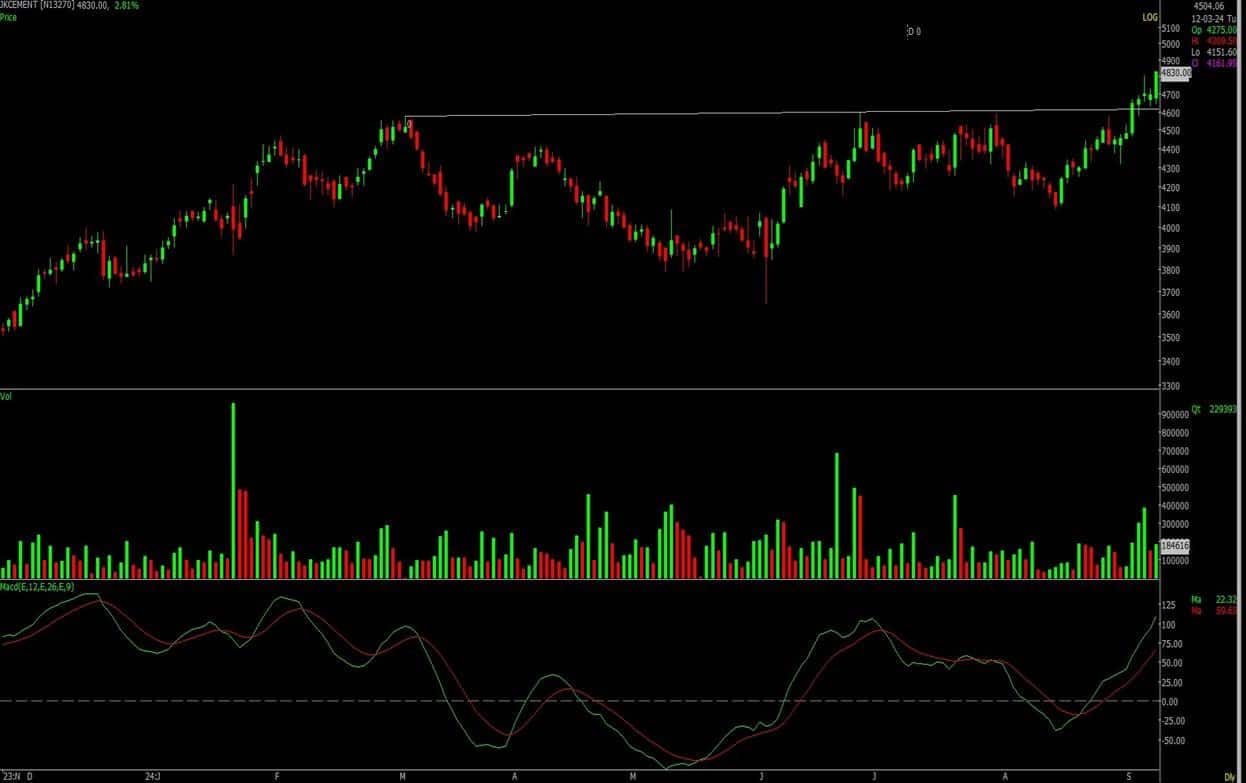Viewport: 1246px width, 783px height.
Task: Click the tallest green volume bar
Action: 233,490
